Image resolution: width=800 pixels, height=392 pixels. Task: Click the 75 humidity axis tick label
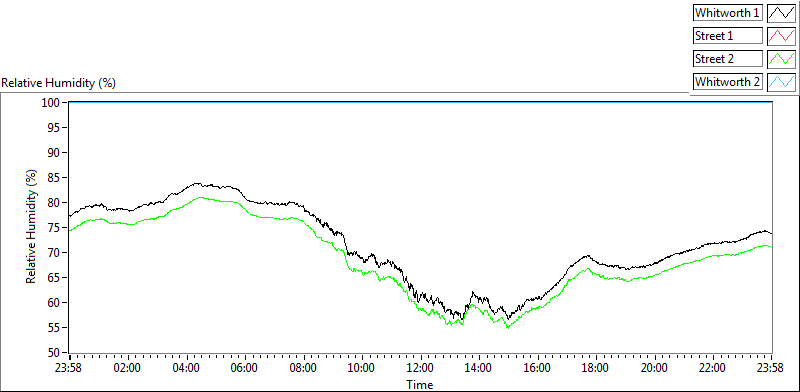(x=55, y=228)
